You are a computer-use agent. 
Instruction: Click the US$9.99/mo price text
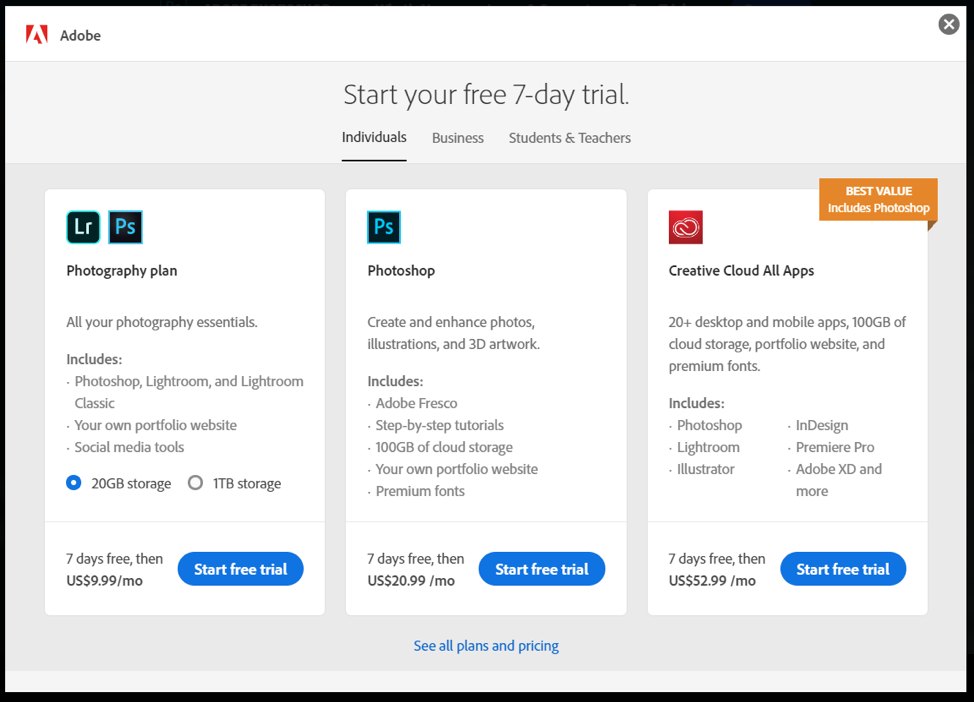pyautogui.click(x=104, y=581)
